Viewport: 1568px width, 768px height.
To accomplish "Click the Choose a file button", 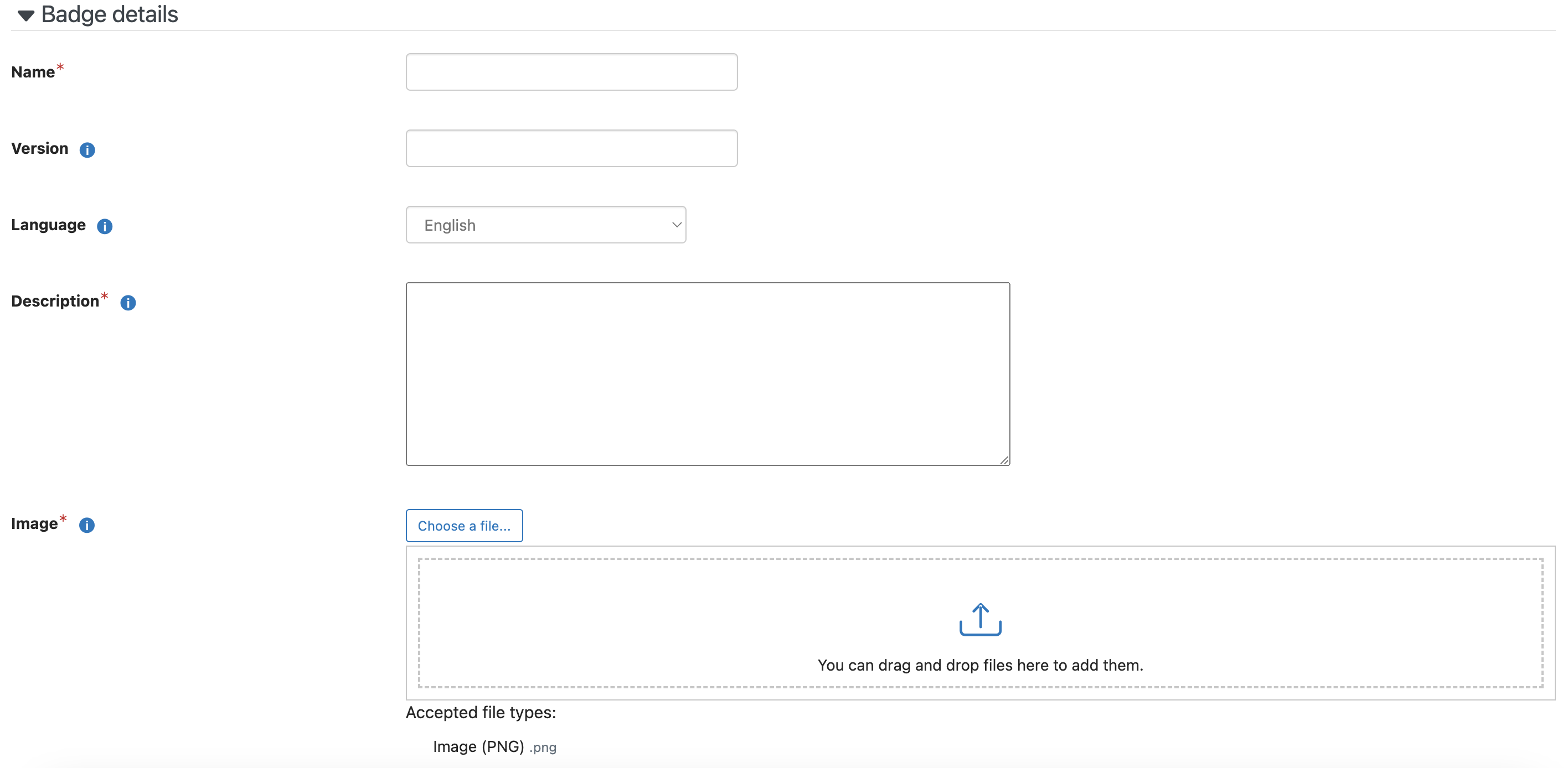I will (x=465, y=526).
